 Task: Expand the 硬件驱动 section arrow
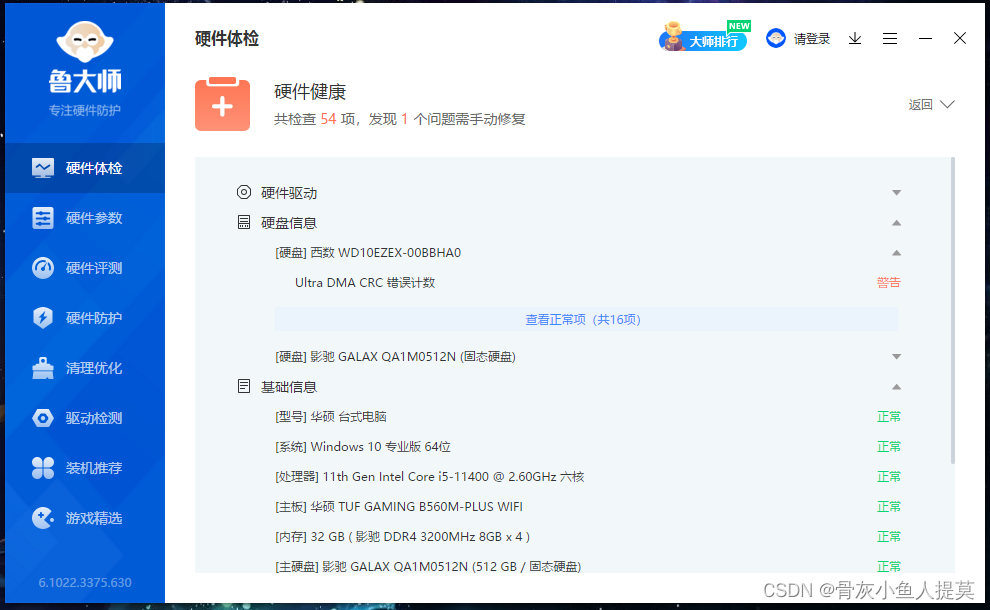click(897, 193)
